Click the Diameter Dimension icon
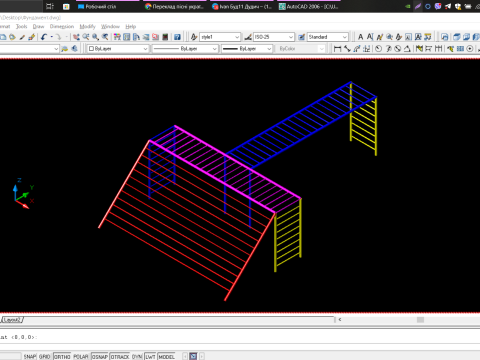This screenshot has width=480, height=360. point(398,49)
